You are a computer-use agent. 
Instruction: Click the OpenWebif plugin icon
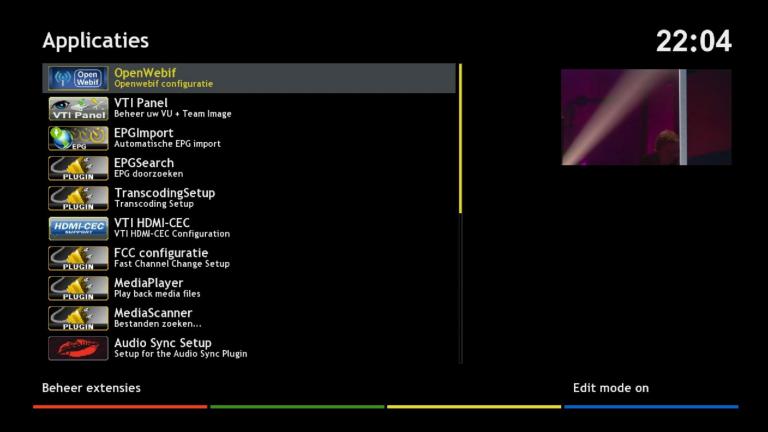[78, 78]
